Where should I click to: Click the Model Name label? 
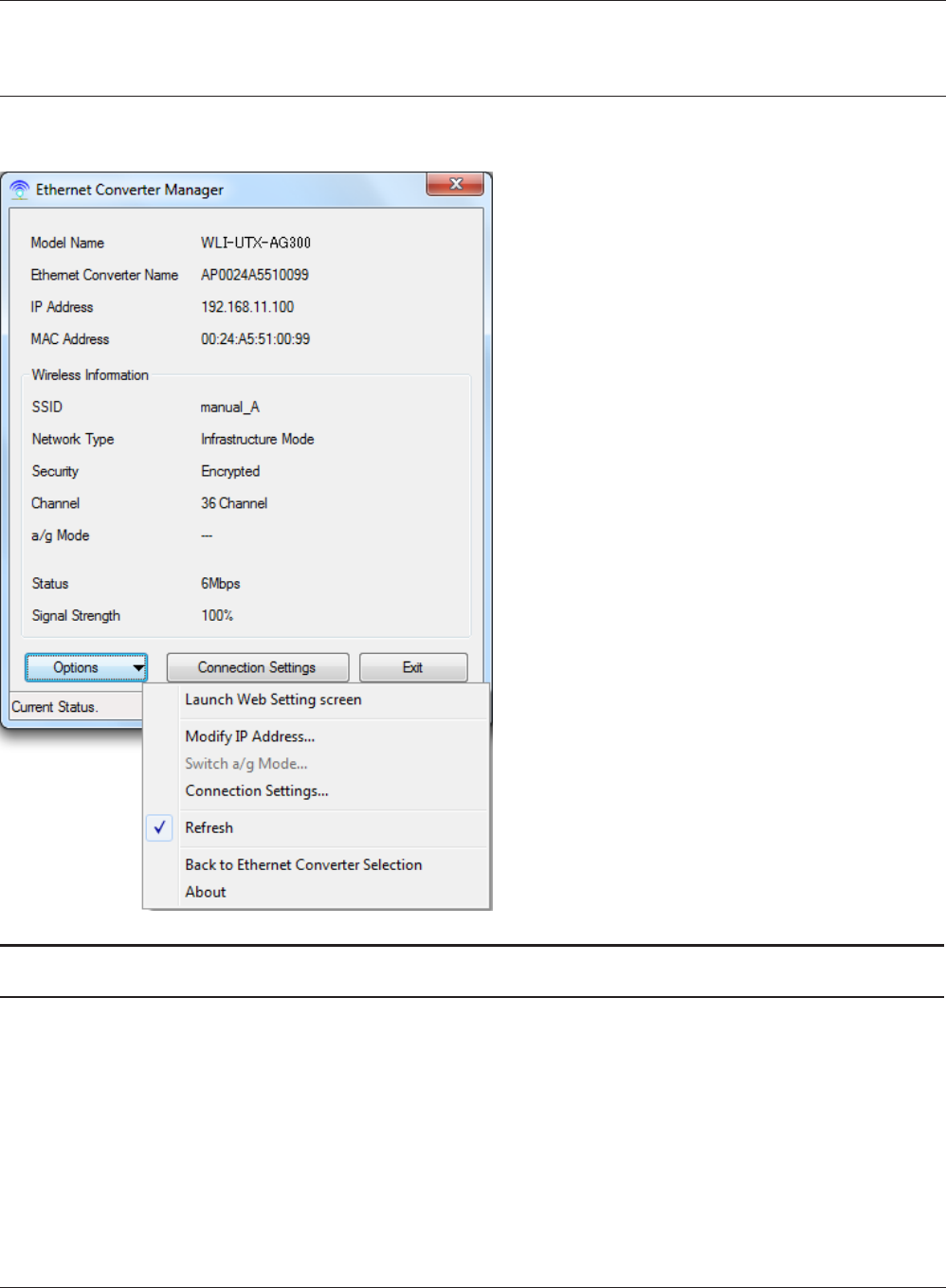coord(67,243)
